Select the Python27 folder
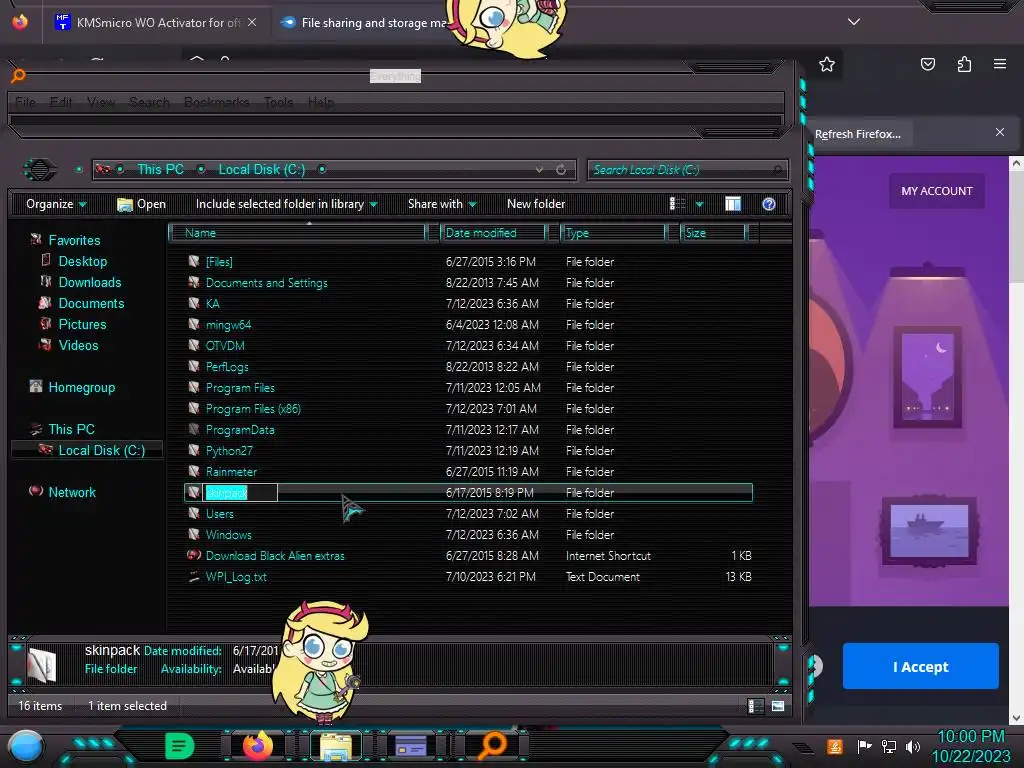 pyautogui.click(x=229, y=451)
